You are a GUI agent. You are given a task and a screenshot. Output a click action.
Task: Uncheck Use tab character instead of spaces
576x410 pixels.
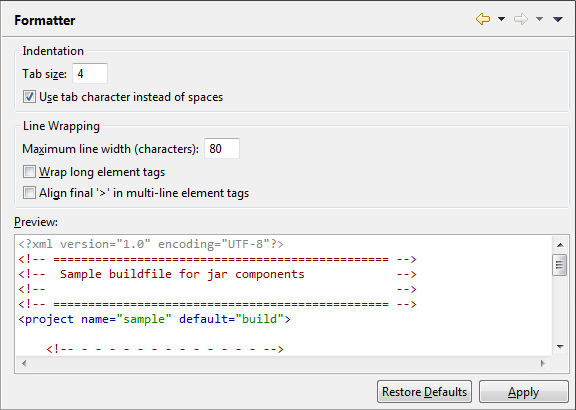[x=29, y=97]
